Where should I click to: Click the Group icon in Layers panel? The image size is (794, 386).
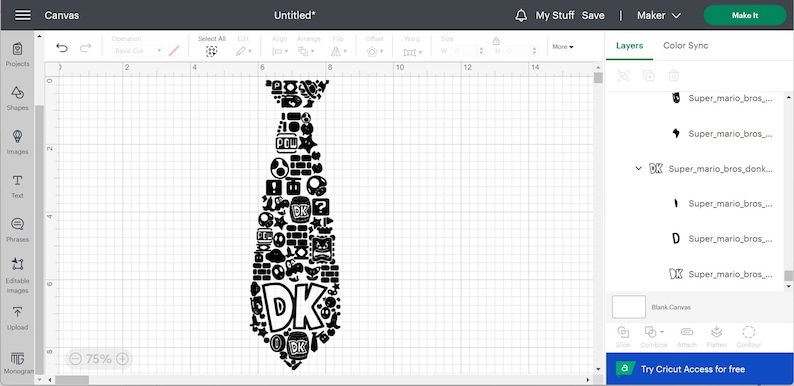click(623, 76)
